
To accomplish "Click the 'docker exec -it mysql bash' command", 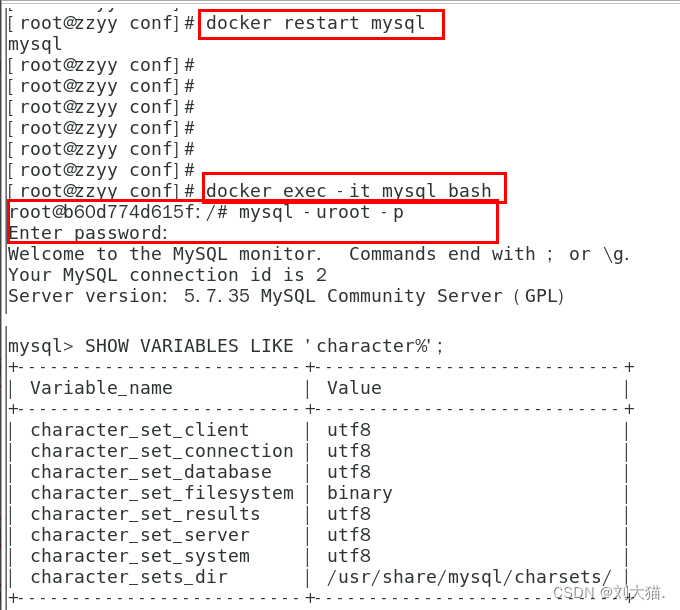I will point(349,191).
